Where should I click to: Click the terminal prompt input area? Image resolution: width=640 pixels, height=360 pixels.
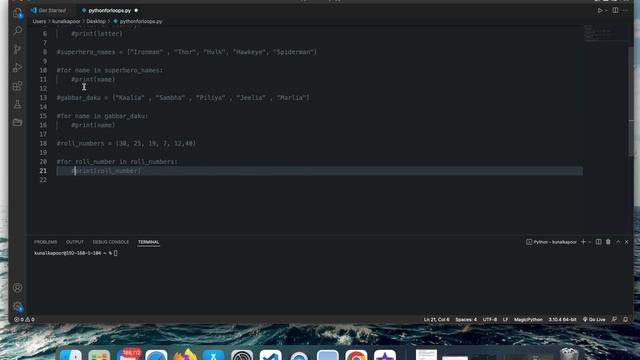click(116, 253)
